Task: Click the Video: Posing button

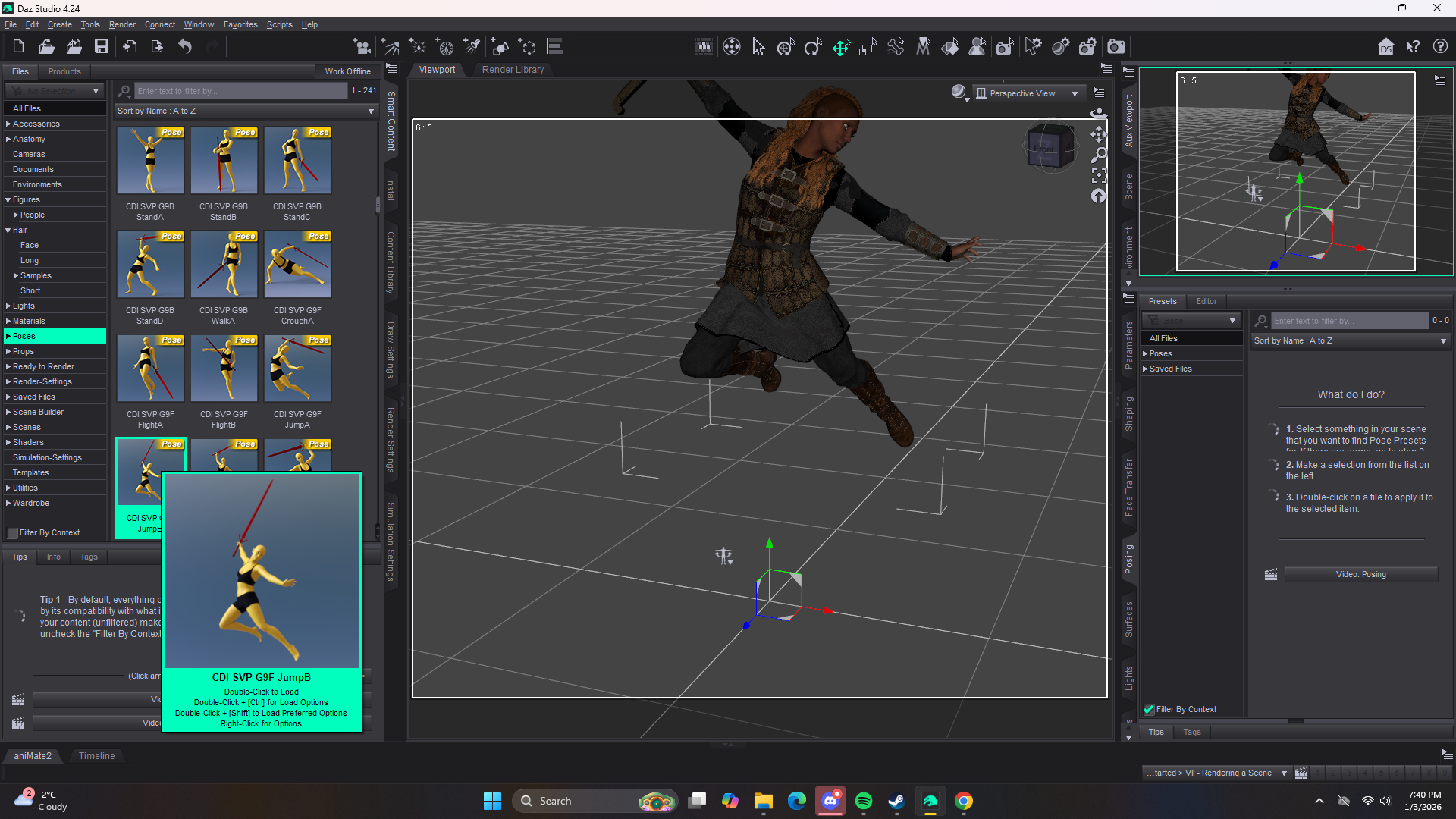Action: pos(1360,575)
